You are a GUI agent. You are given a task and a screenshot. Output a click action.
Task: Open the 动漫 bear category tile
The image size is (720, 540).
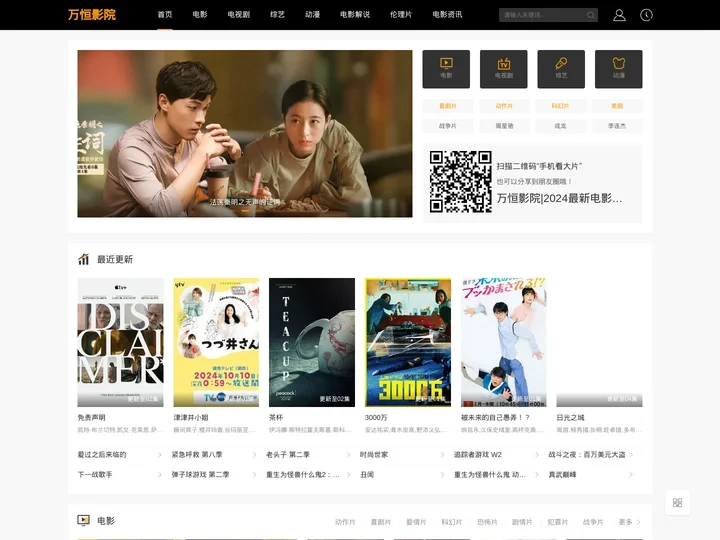pyautogui.click(x=619, y=69)
